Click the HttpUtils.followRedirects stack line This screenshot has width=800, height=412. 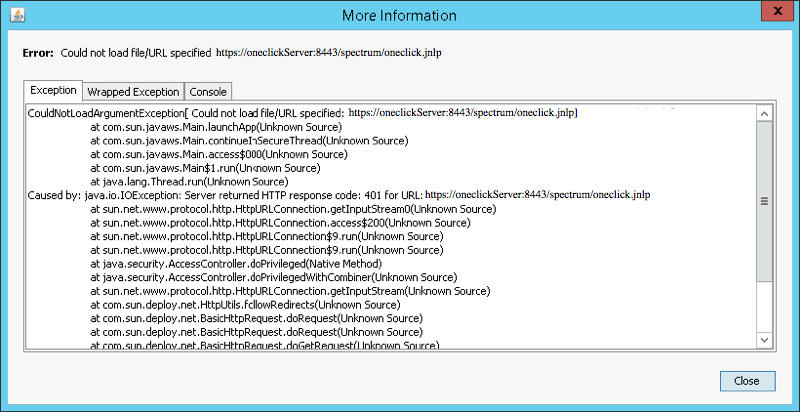point(244,304)
